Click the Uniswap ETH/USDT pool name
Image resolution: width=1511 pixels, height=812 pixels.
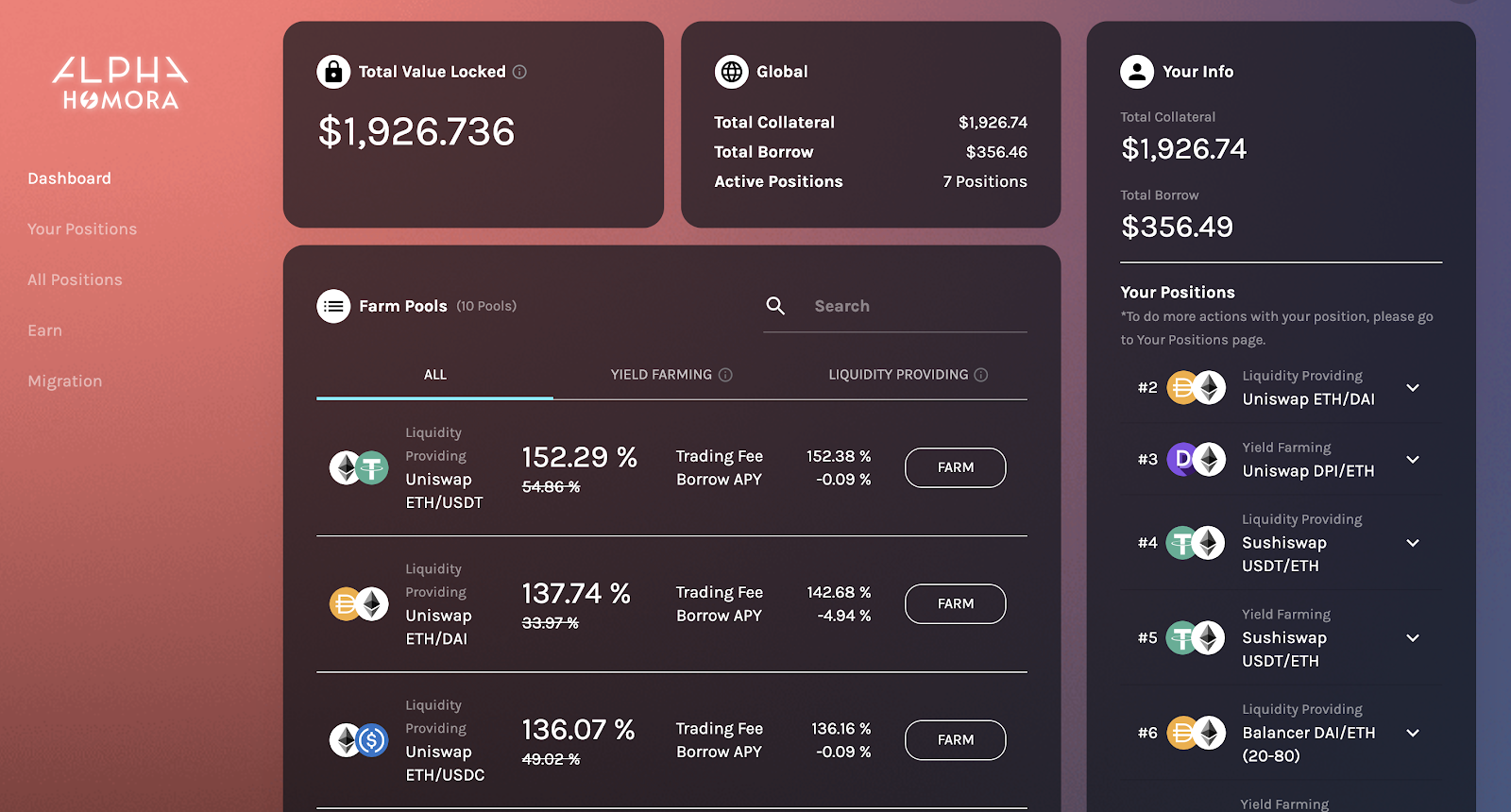(x=444, y=491)
